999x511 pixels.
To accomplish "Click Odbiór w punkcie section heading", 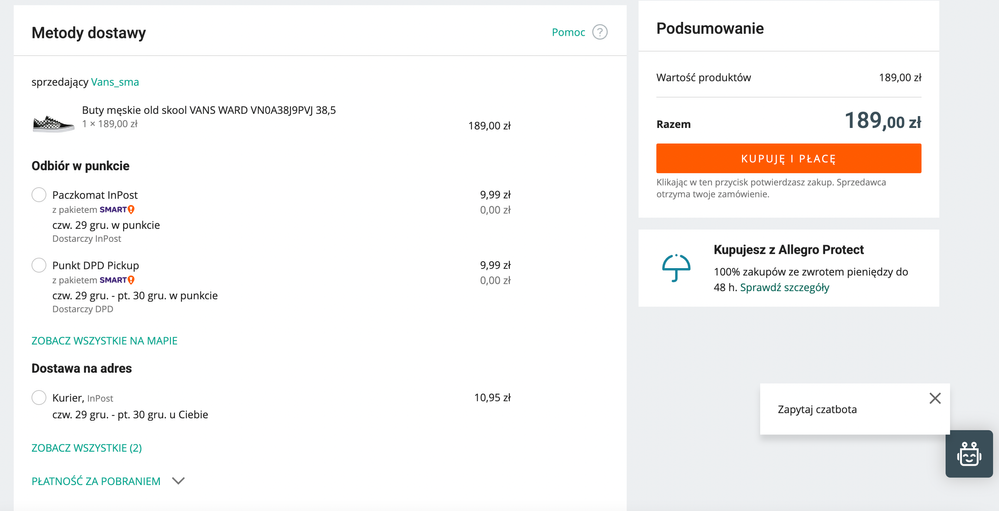I will pos(80,166).
